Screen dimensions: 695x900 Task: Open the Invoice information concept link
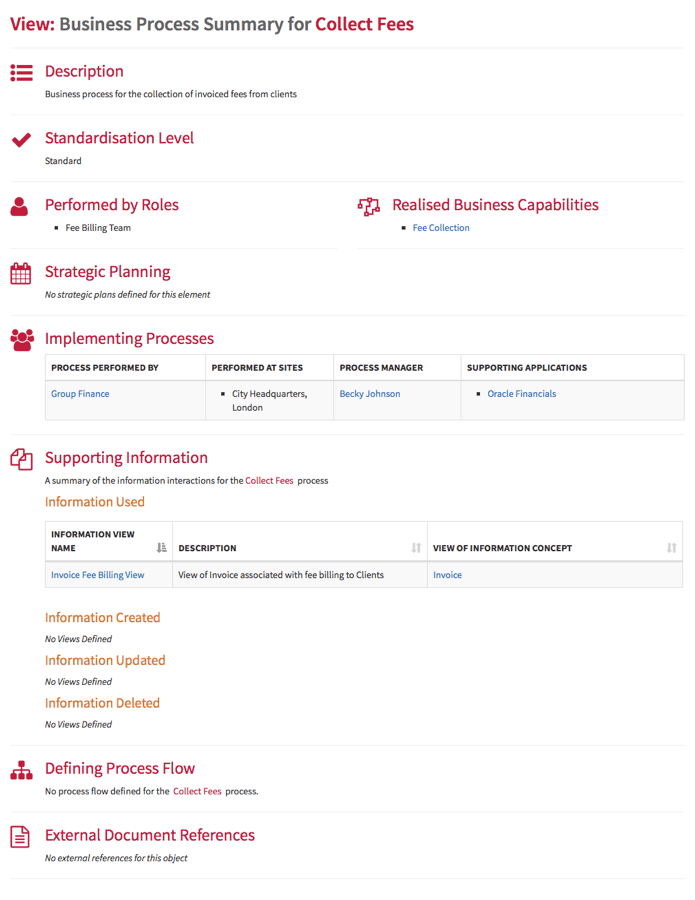(x=447, y=575)
